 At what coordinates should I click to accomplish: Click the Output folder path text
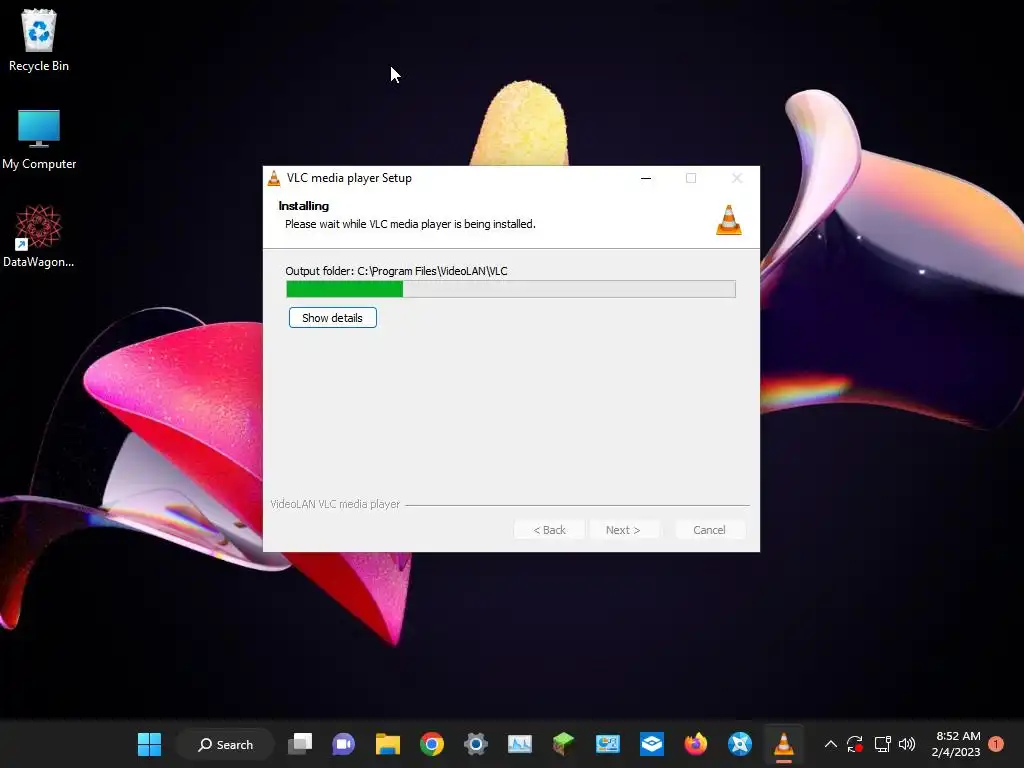[x=396, y=271]
